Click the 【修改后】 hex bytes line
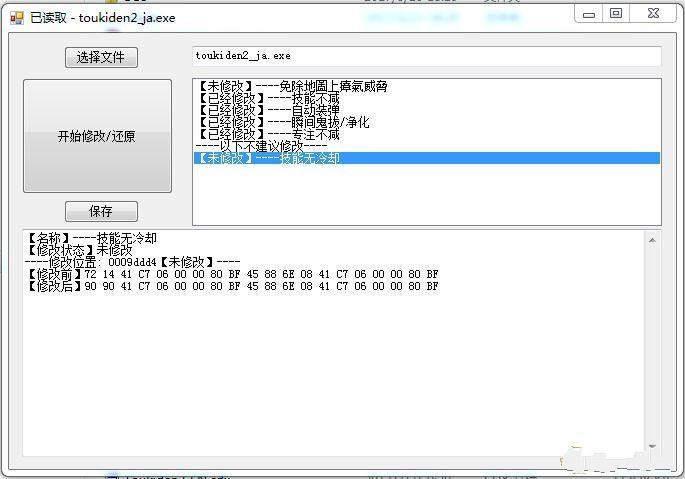Screen dimensions: 685x479 [x=232, y=286]
